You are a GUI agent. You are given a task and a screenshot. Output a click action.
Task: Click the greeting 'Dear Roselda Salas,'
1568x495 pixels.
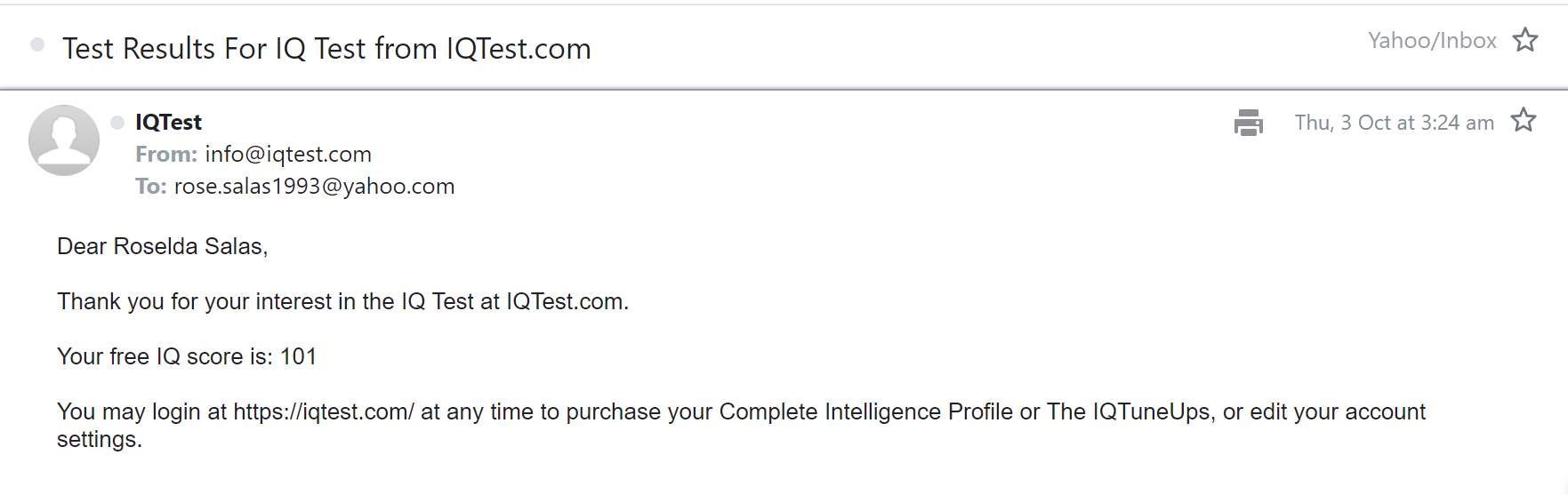(x=163, y=247)
